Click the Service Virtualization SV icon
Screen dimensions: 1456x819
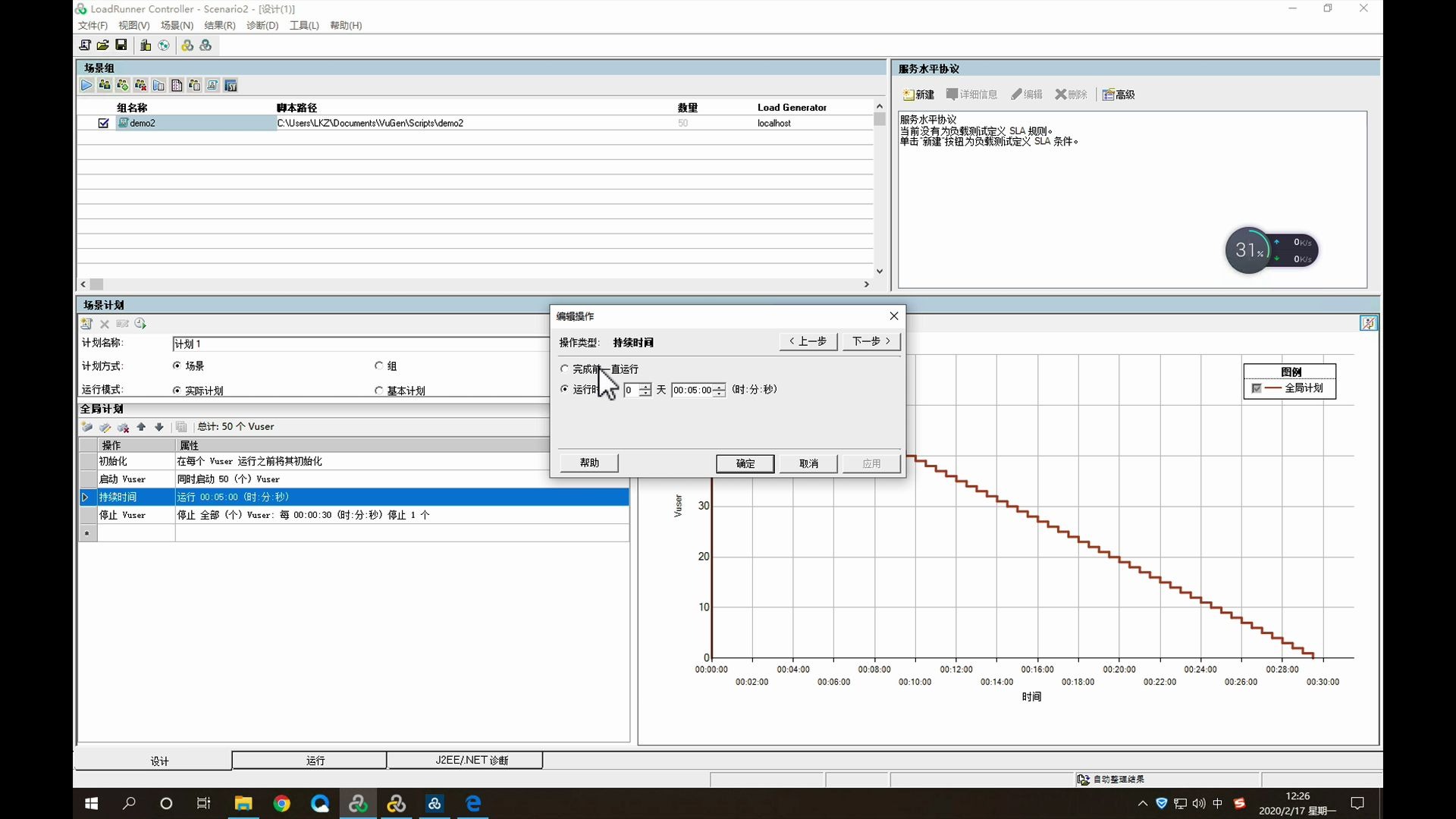tap(231, 86)
